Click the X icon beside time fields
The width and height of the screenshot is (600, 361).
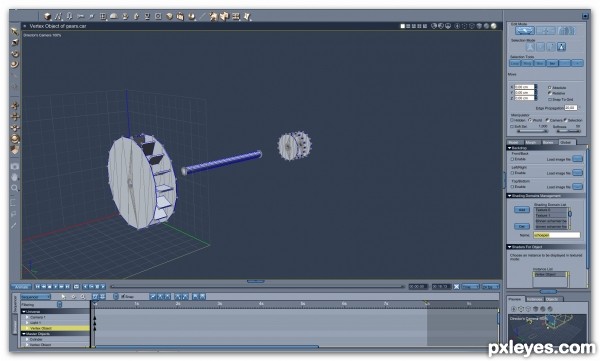point(457,286)
